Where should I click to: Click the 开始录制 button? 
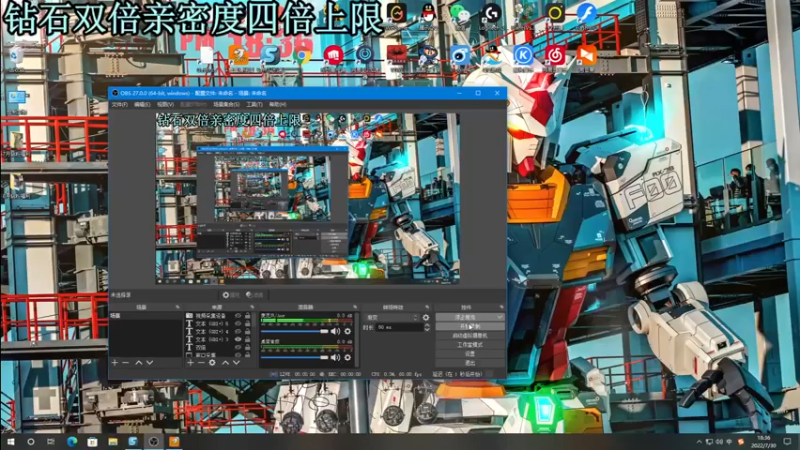click(x=470, y=327)
